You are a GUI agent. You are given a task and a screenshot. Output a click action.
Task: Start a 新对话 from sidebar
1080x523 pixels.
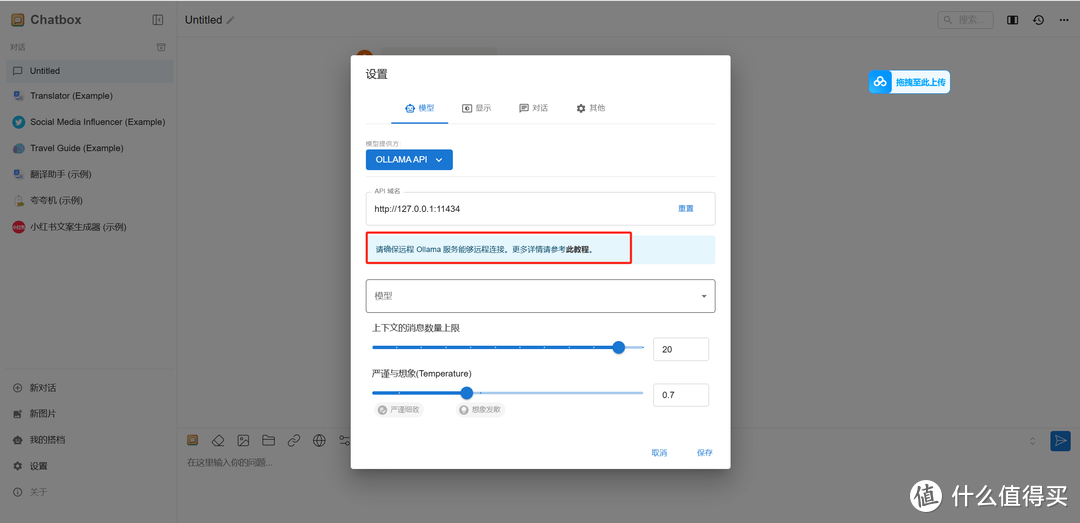tap(90, 388)
